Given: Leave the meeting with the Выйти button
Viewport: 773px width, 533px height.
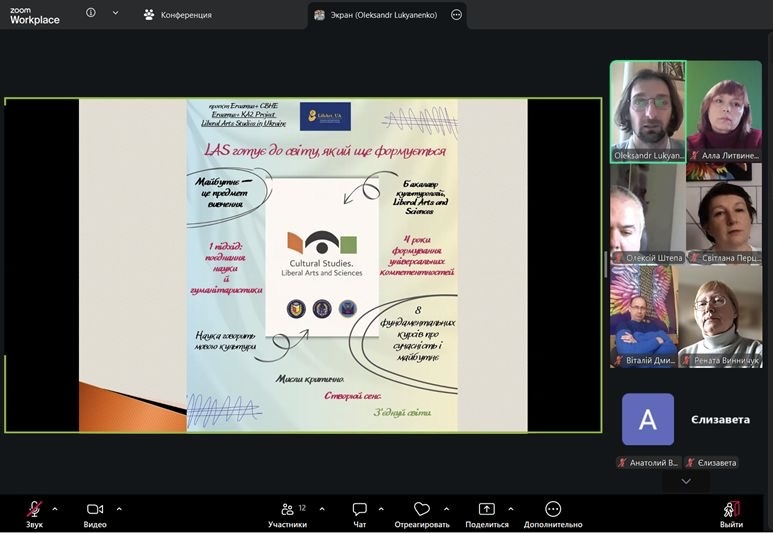Looking at the screenshot, I should (x=731, y=510).
